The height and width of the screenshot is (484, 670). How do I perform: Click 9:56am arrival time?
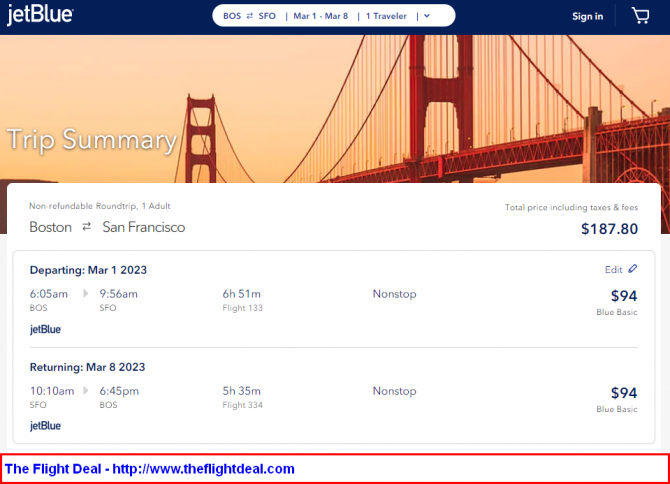(x=118, y=293)
